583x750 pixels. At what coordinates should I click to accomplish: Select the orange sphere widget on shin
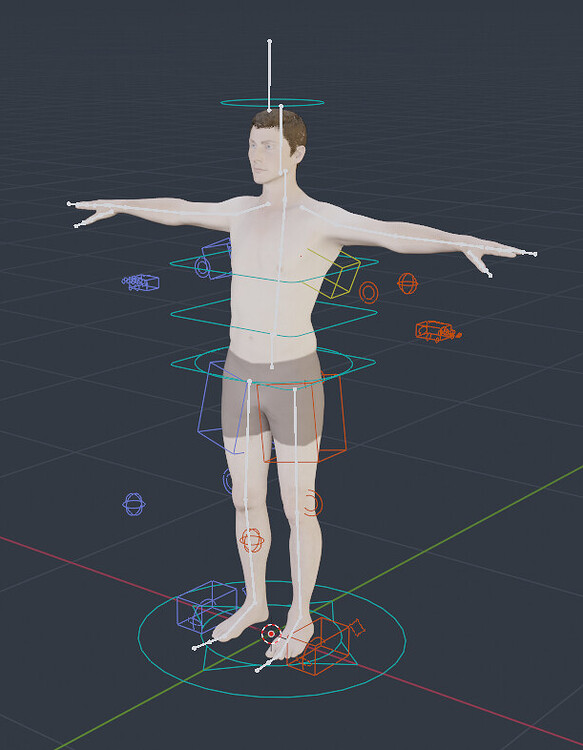[252, 540]
